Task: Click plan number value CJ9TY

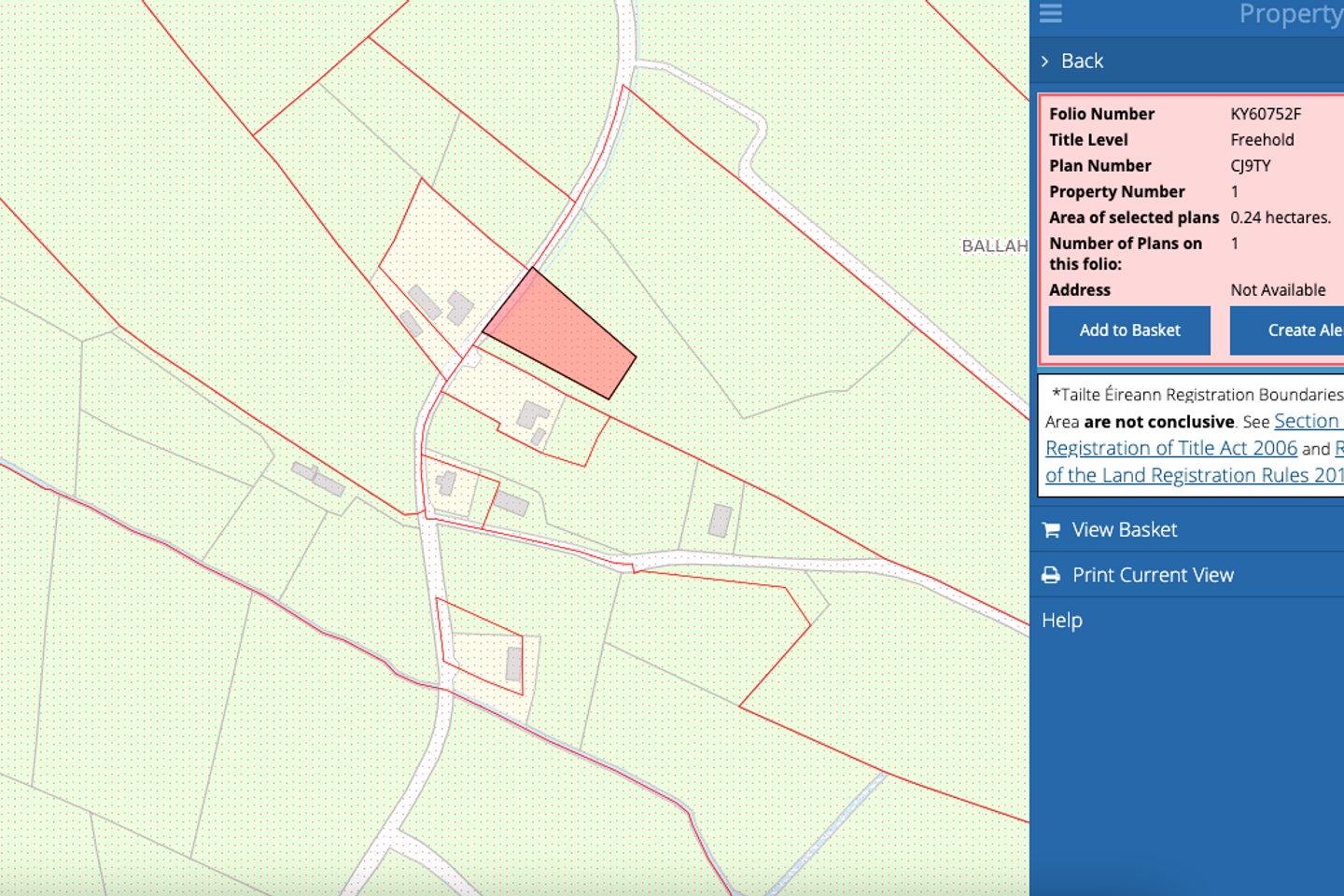Action: [x=1250, y=166]
